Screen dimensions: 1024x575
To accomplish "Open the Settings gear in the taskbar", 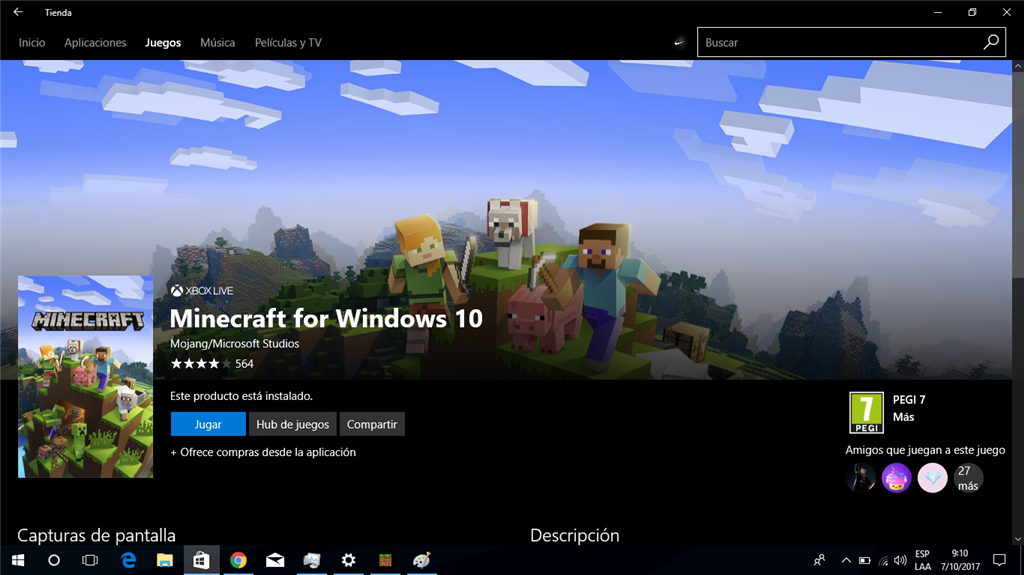I will click(349, 561).
